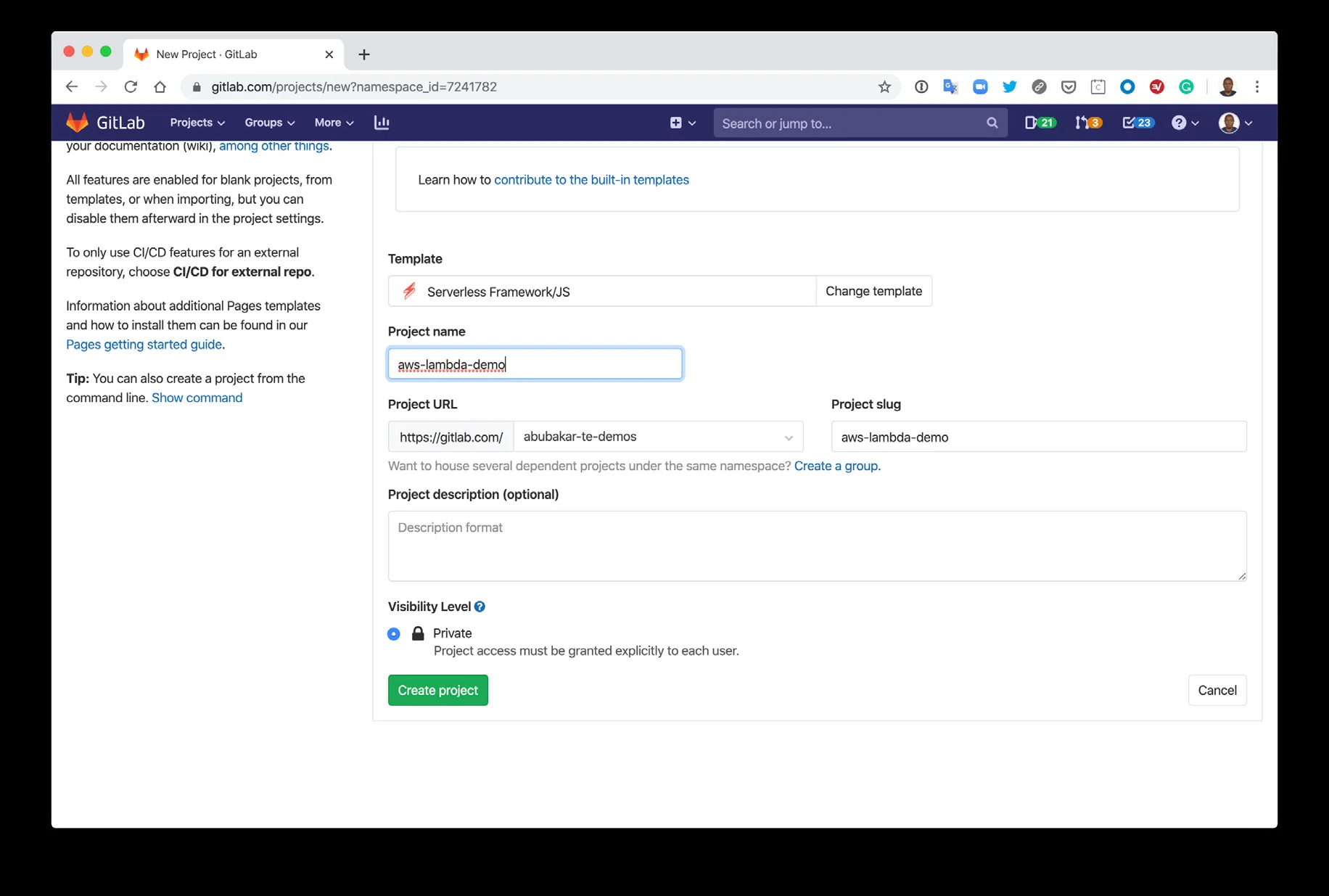Click the Visibility Level help icon
Image resolution: width=1329 pixels, height=896 pixels.
point(480,607)
